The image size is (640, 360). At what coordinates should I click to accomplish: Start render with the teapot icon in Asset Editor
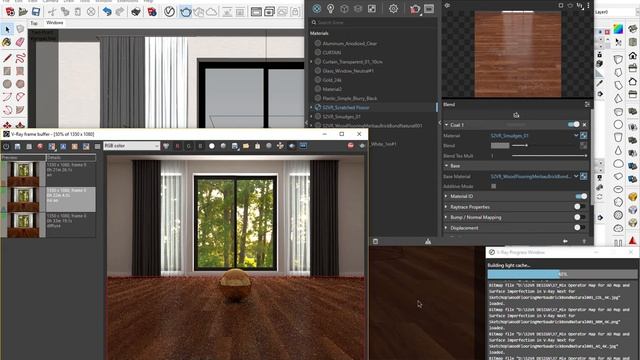click(415, 9)
